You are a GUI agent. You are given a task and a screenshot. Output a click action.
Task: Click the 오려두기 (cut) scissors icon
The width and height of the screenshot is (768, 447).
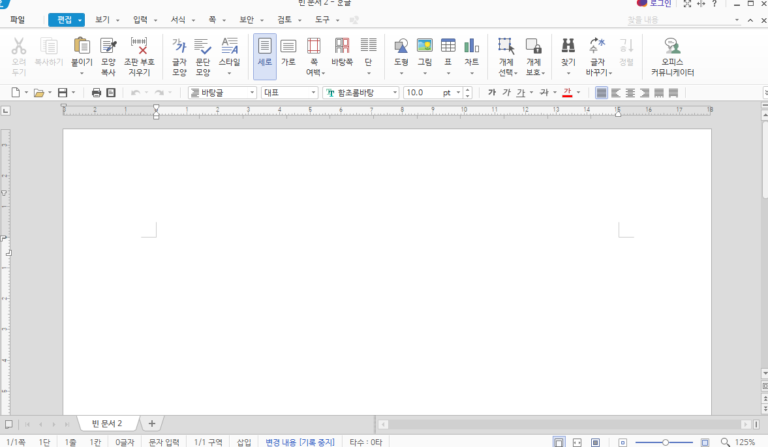point(19,46)
